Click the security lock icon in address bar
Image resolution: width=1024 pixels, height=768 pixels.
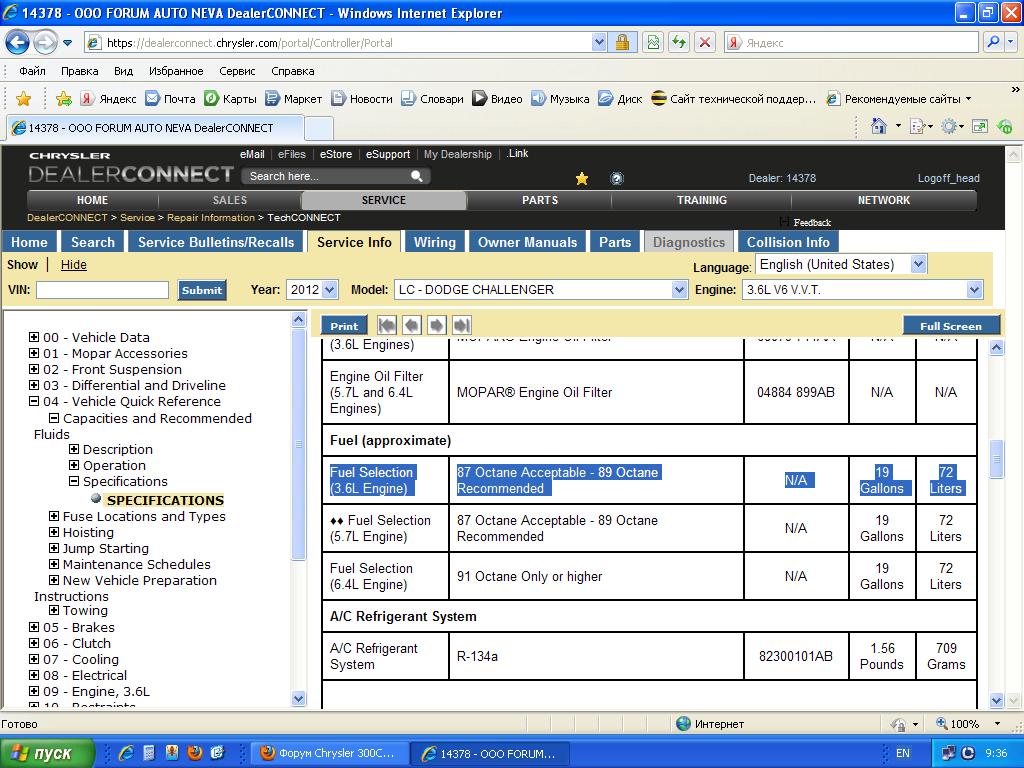(622, 43)
